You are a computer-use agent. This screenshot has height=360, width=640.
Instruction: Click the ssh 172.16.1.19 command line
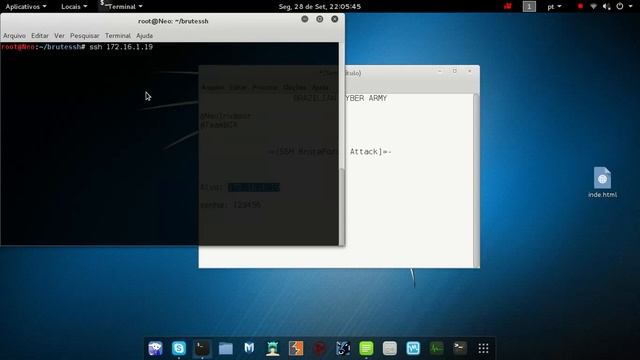click(x=77, y=47)
